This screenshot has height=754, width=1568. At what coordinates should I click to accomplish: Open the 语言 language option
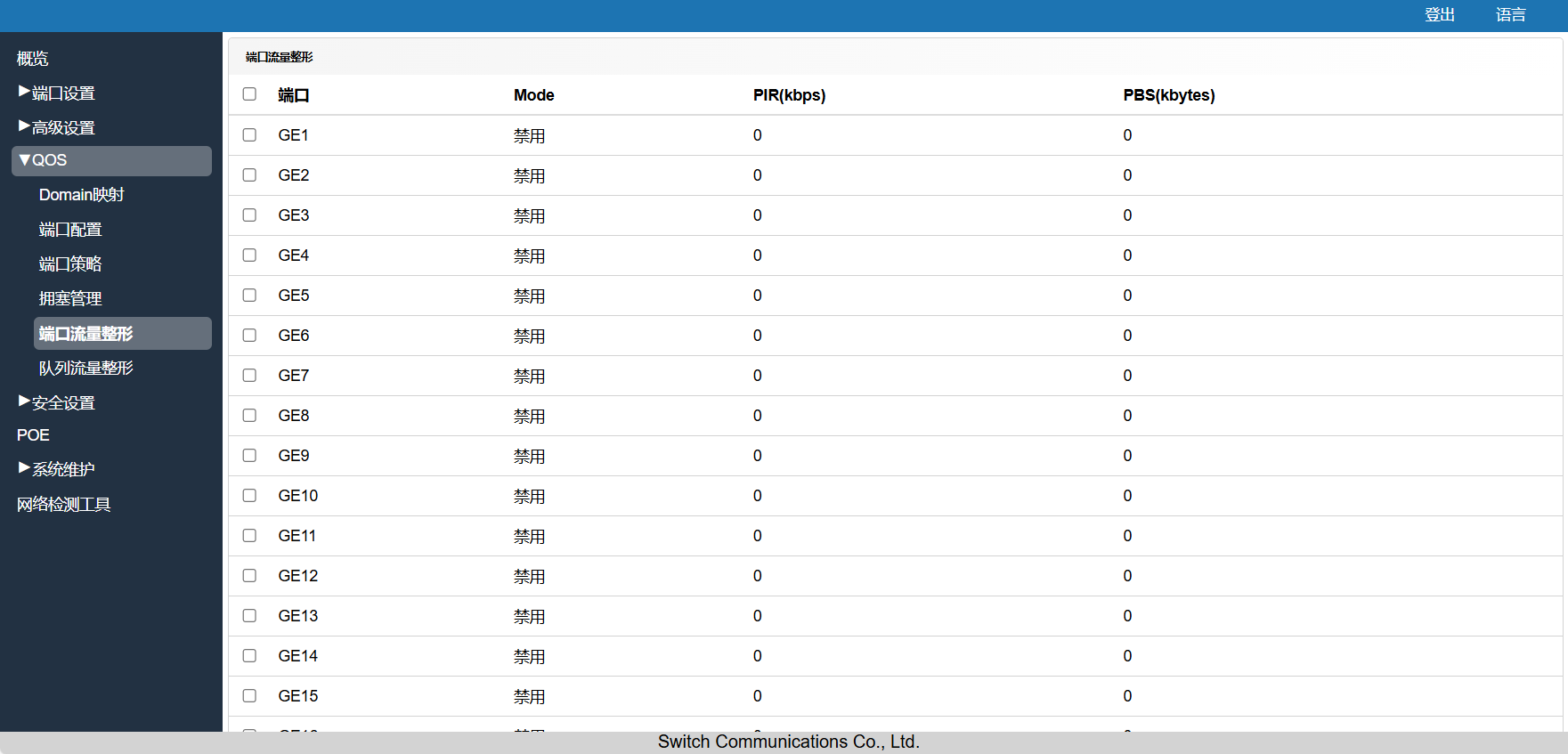1511,15
